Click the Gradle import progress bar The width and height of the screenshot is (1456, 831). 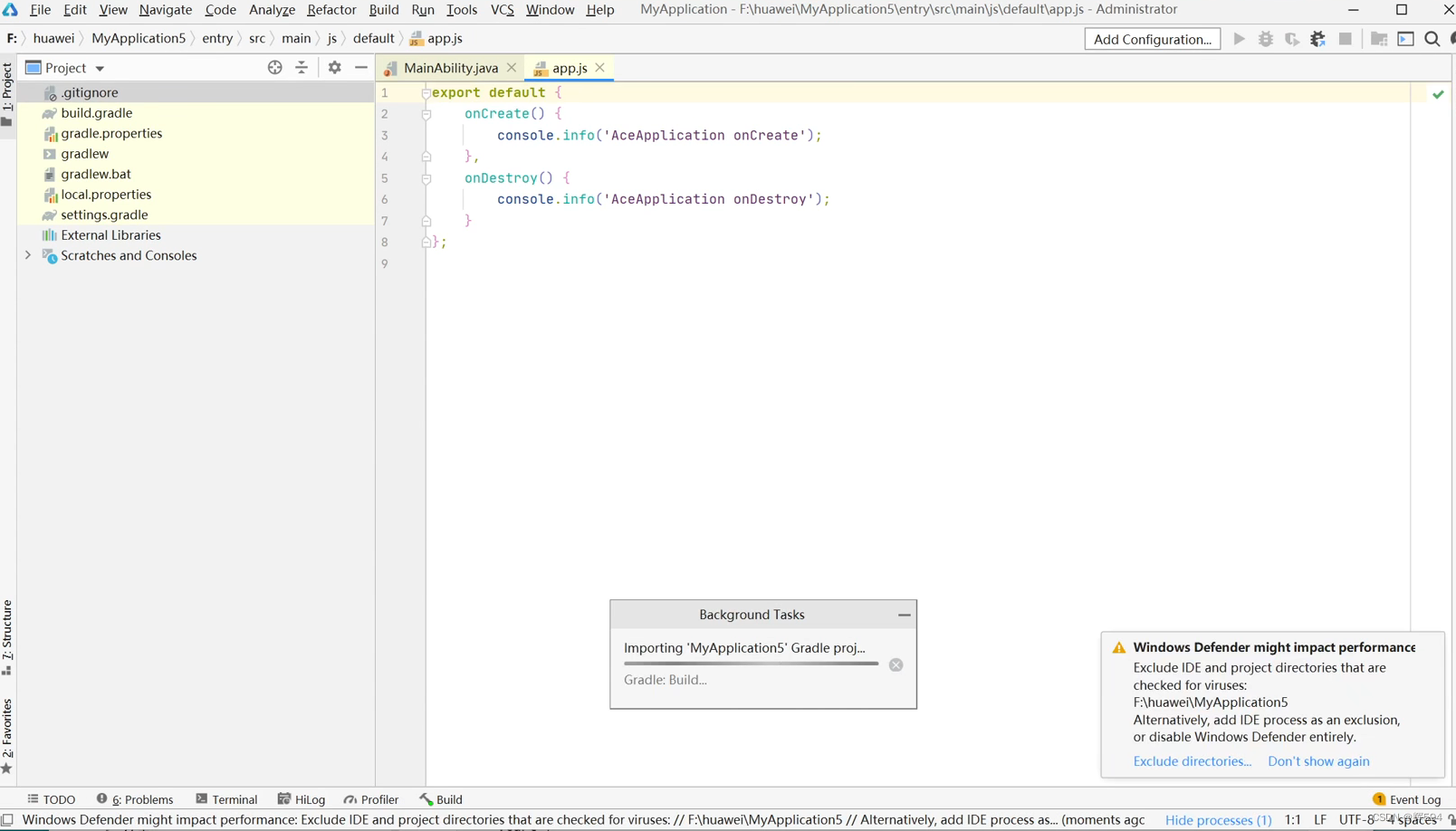[751, 664]
